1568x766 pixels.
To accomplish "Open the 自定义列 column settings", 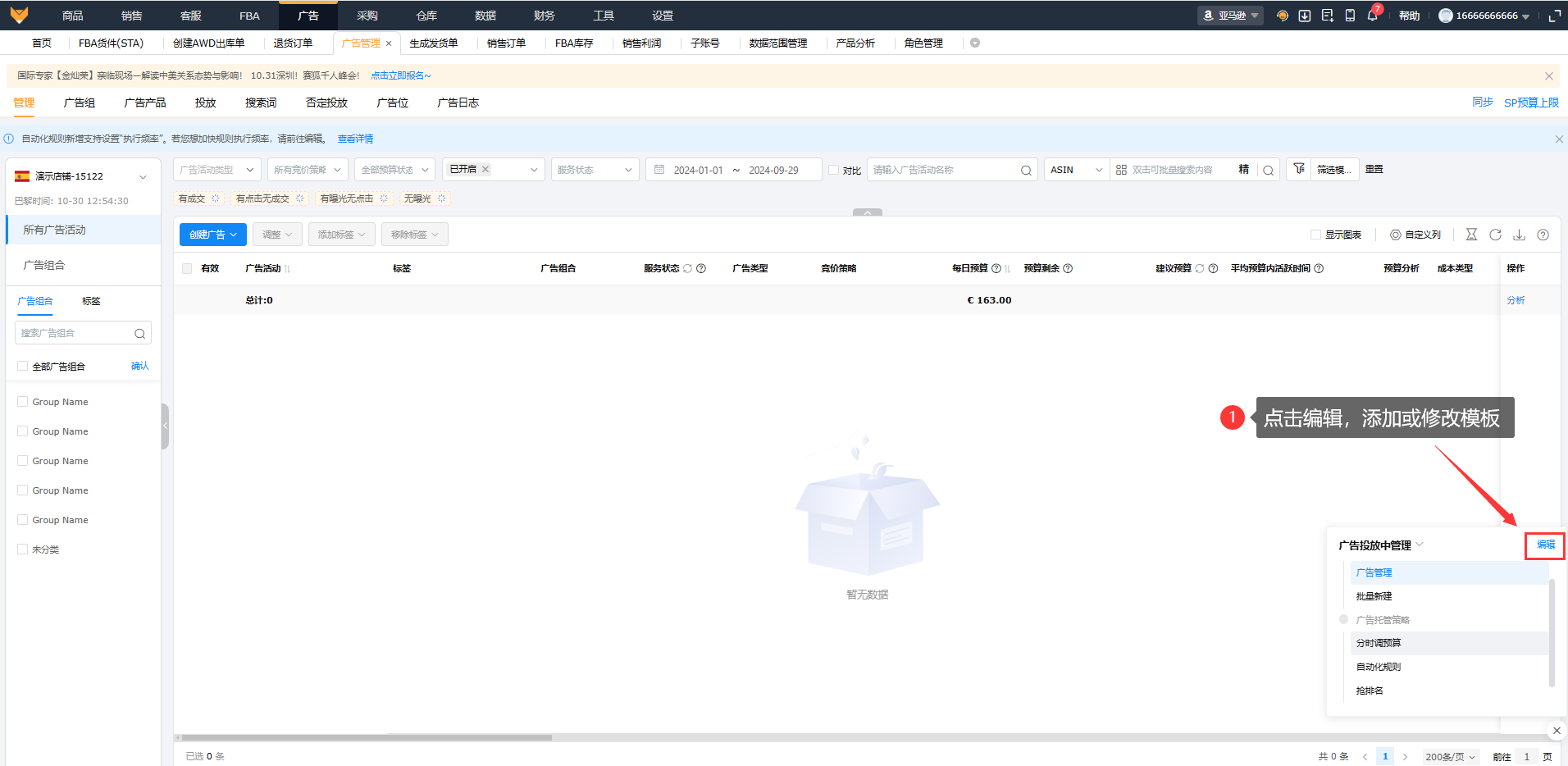I will click(1415, 235).
